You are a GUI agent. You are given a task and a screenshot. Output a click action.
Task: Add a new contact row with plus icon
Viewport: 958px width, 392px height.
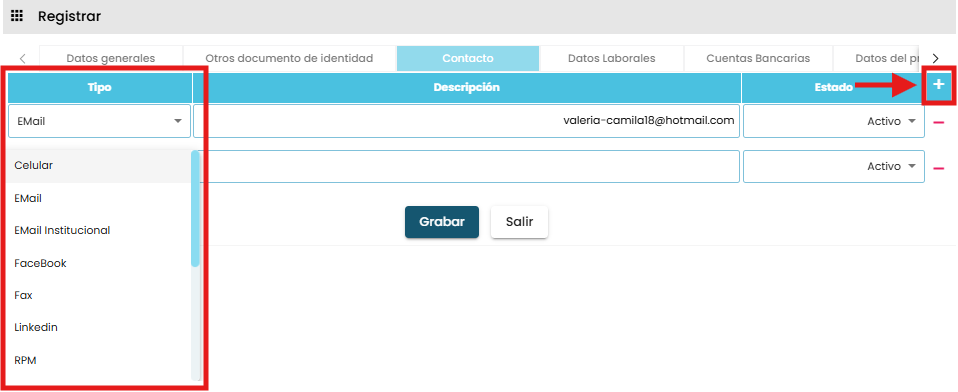(939, 85)
